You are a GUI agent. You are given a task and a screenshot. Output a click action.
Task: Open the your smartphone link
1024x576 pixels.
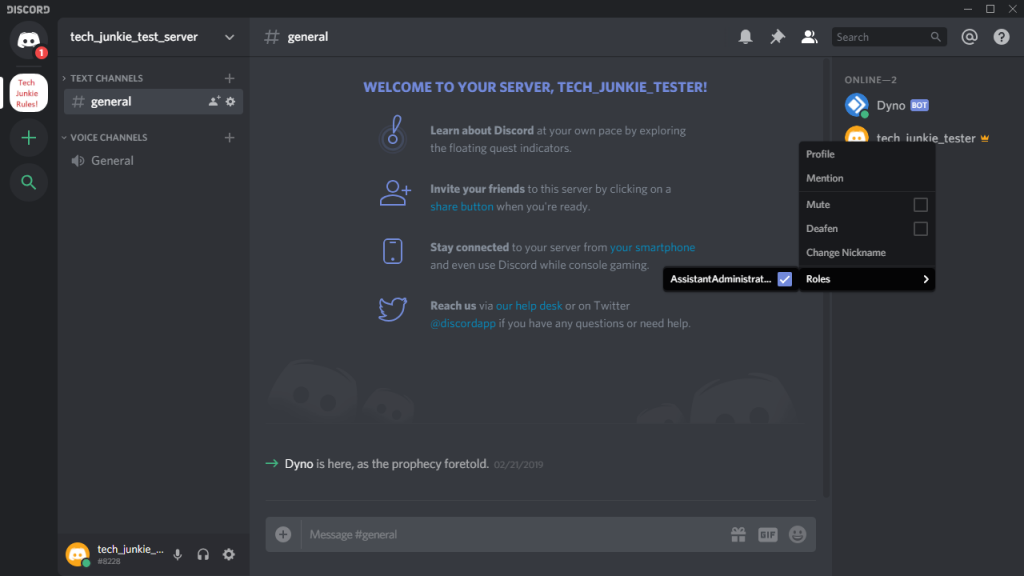pos(652,248)
